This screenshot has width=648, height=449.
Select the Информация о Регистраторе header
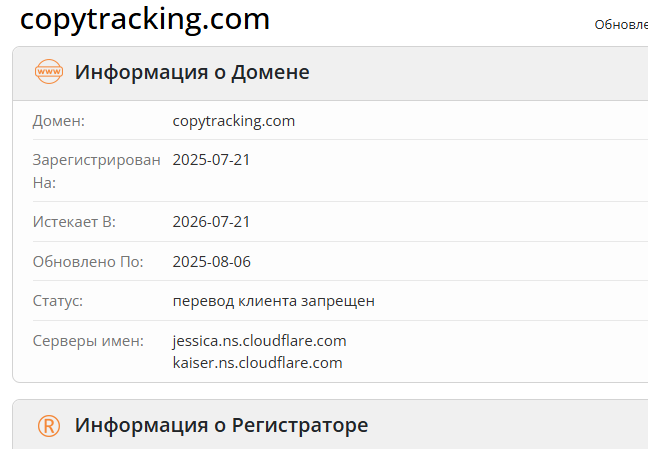point(221,425)
